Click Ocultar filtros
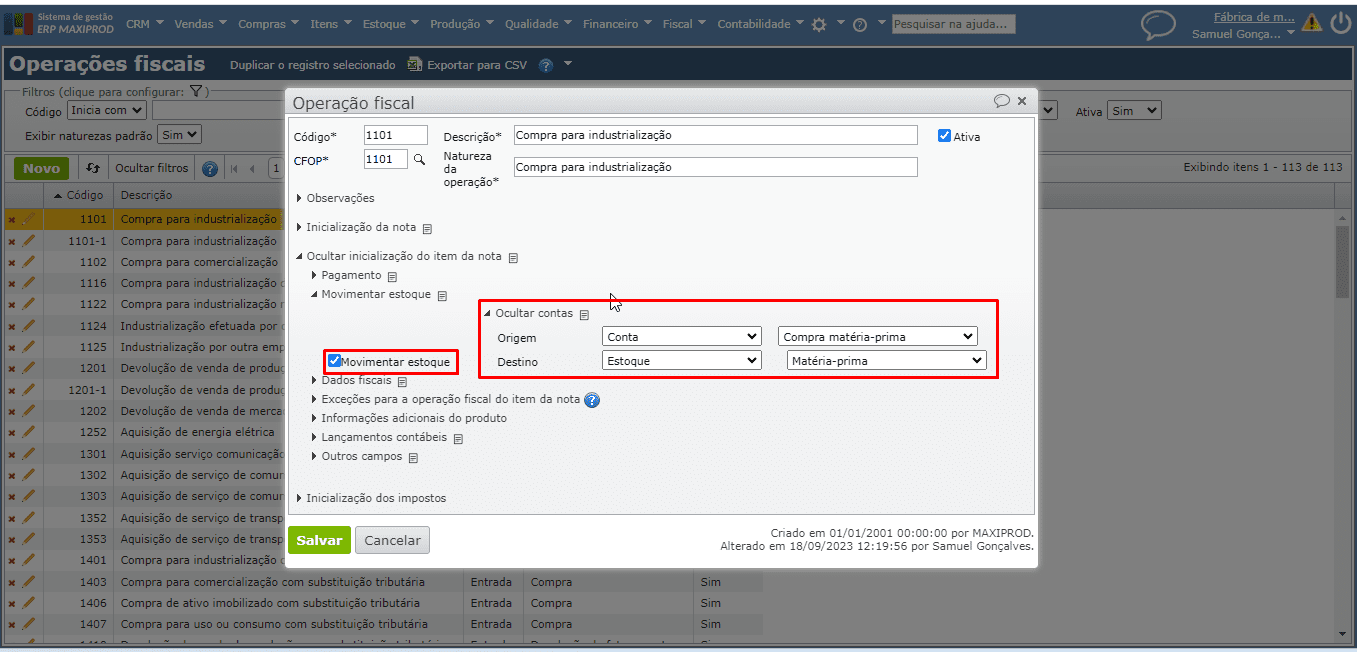 (151, 168)
